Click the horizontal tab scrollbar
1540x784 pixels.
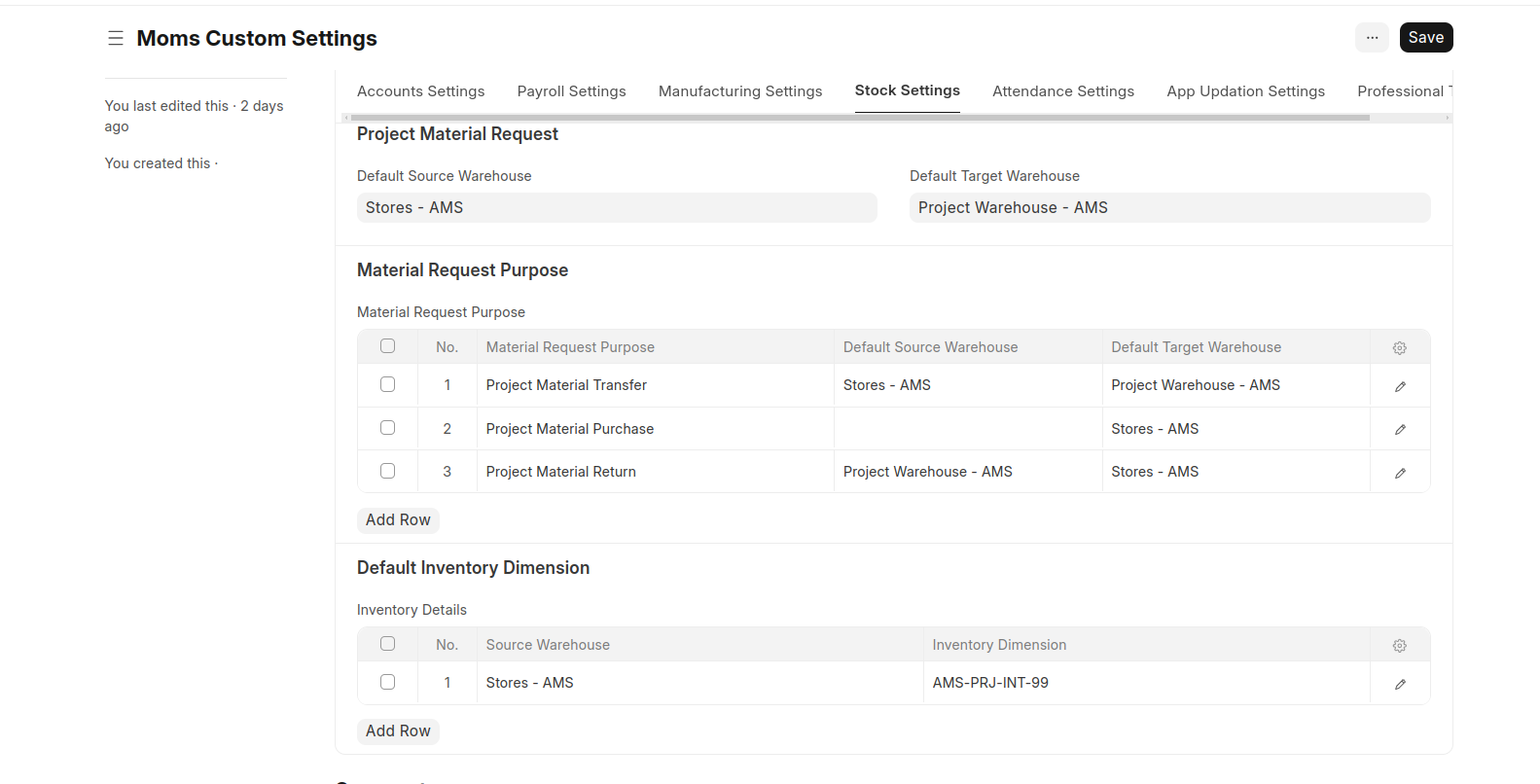(x=859, y=118)
